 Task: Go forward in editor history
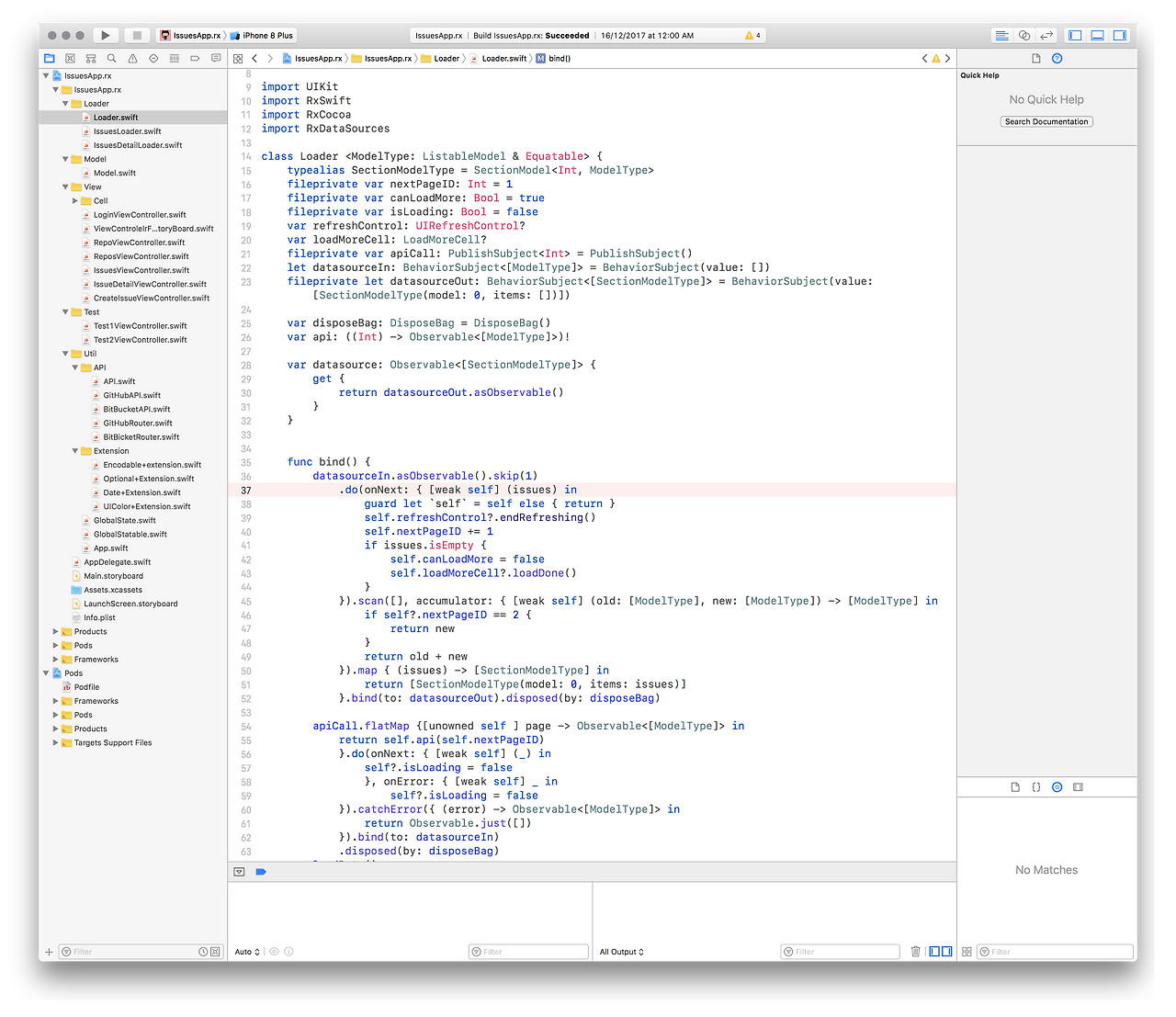(270, 58)
